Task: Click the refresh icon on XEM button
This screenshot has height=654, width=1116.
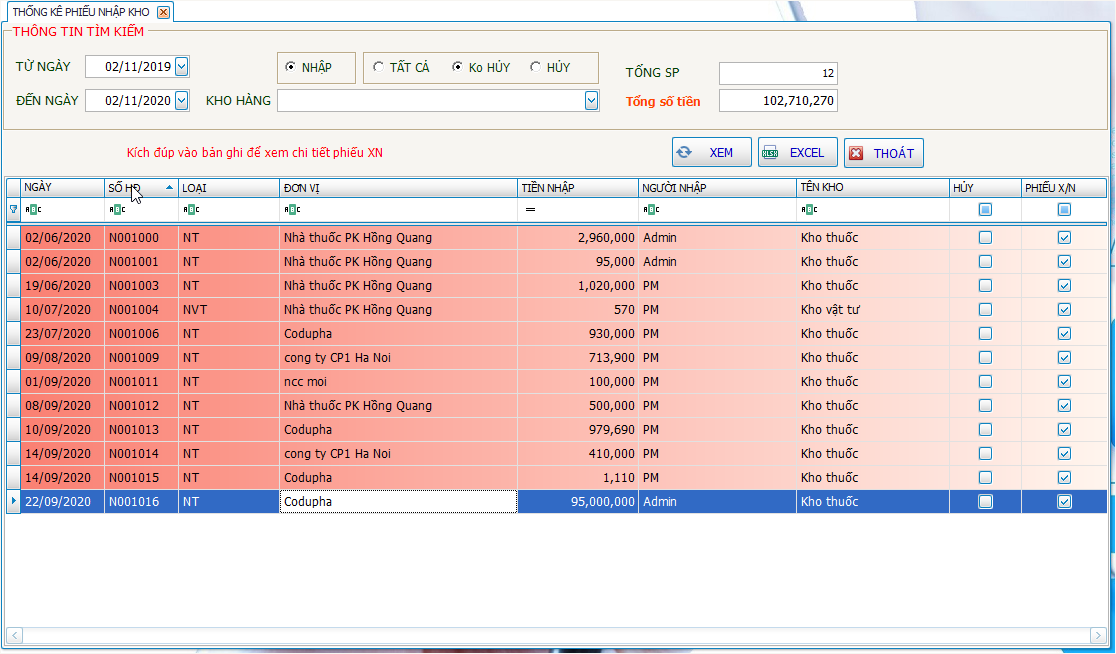Action: [684, 152]
